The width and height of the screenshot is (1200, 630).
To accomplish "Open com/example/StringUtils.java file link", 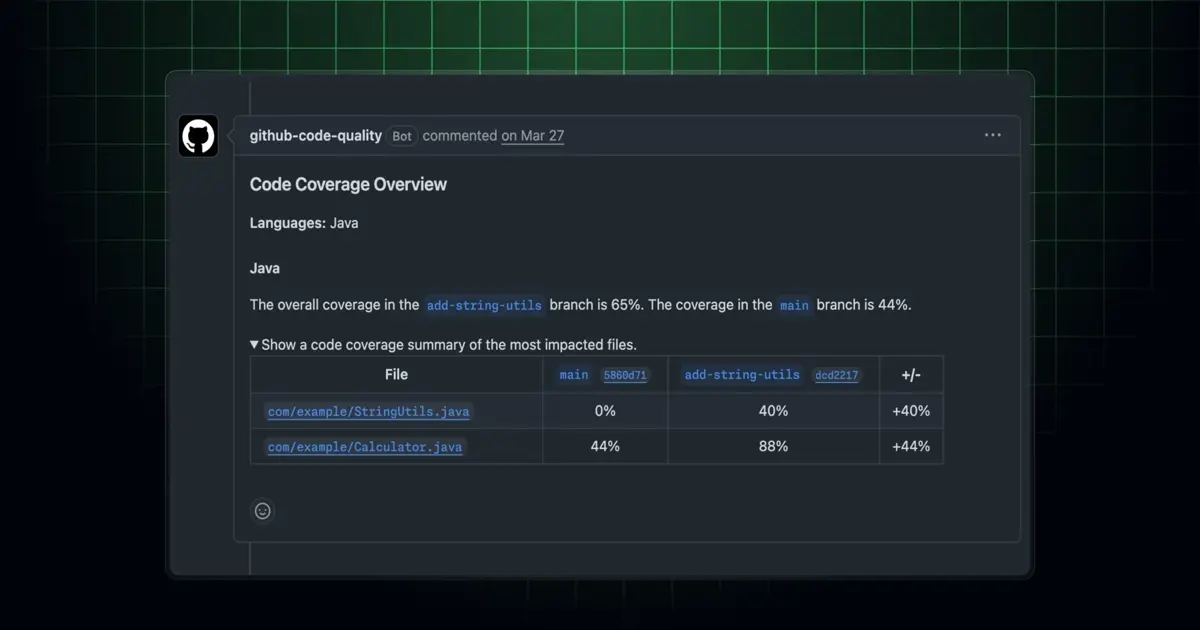I will [368, 411].
